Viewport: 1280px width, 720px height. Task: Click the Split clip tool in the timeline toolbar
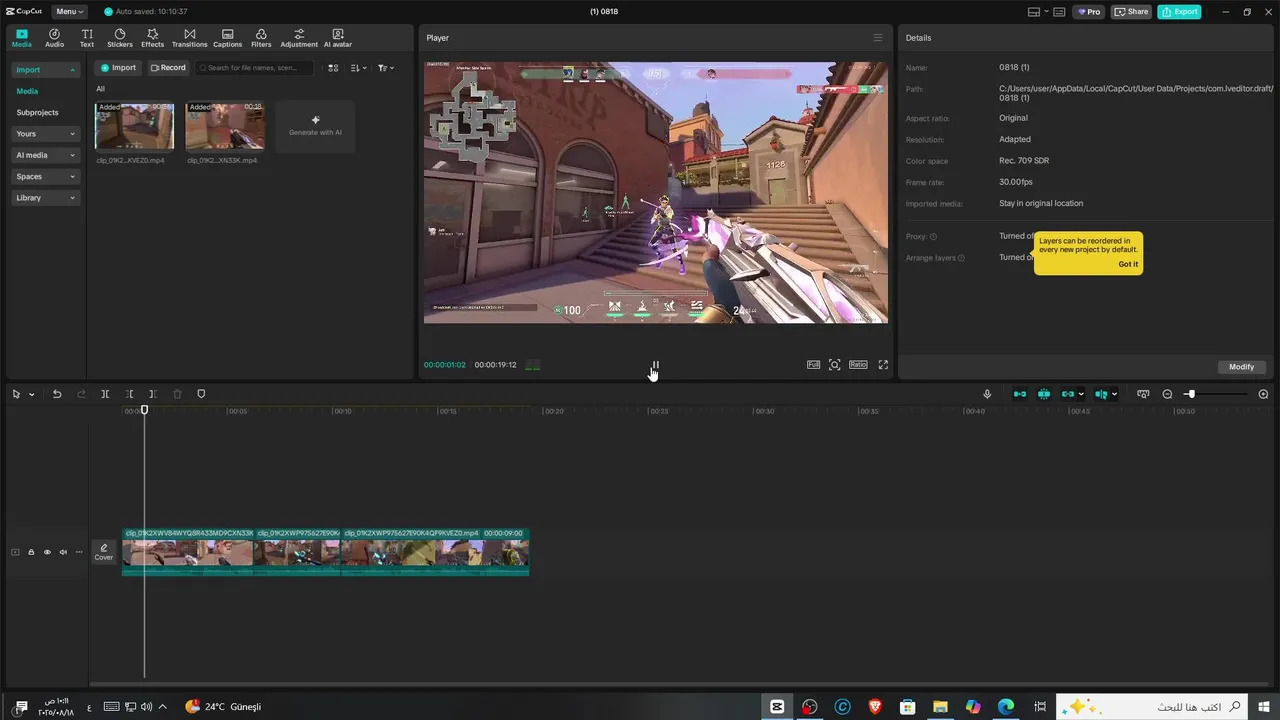(105, 394)
